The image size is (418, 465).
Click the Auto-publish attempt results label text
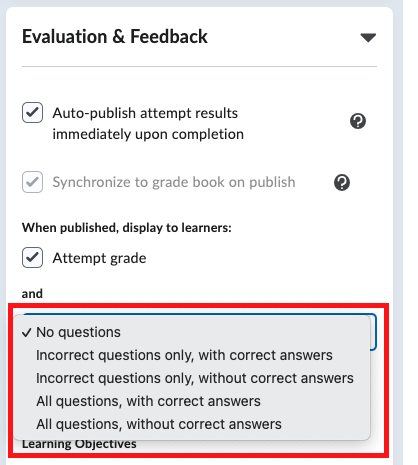(148, 124)
